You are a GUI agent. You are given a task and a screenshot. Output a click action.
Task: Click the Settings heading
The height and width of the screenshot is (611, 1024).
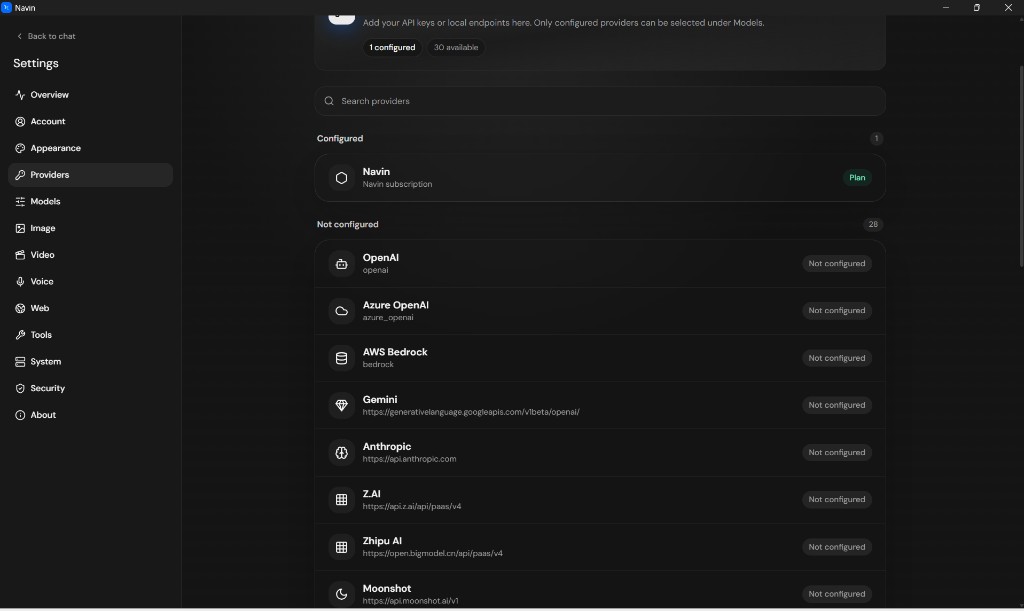36,63
